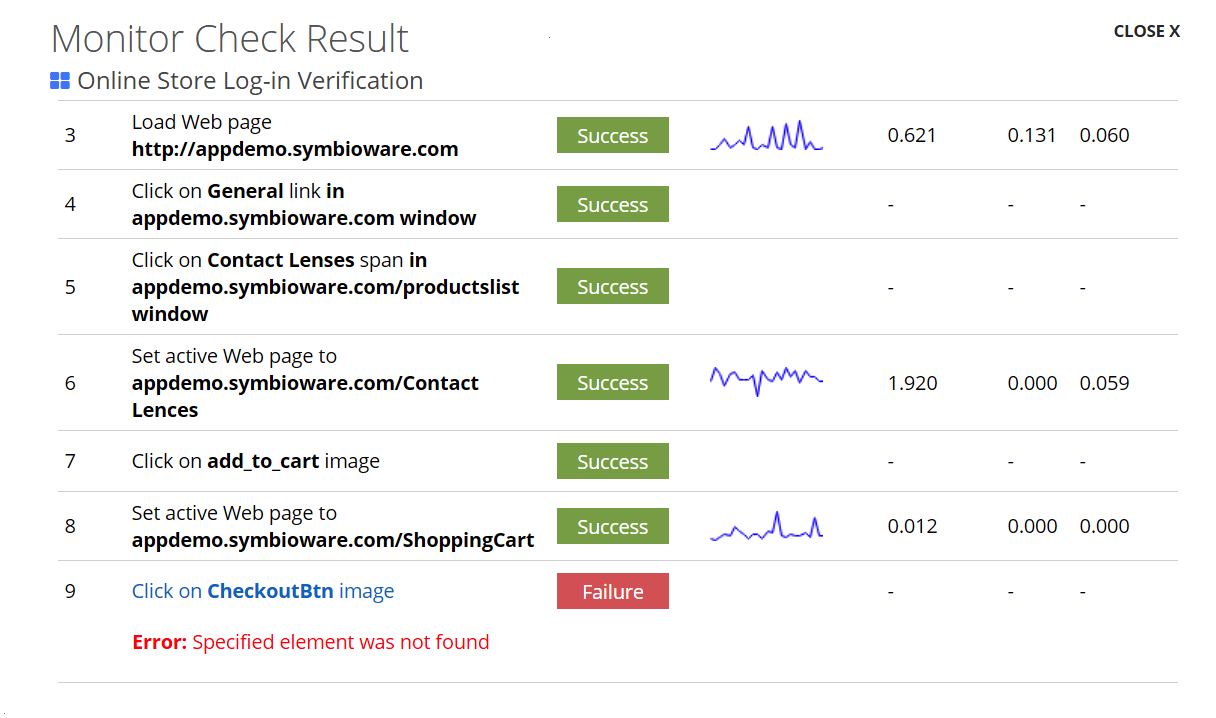Click the 0.621 timing value

pyautogui.click(x=911, y=136)
